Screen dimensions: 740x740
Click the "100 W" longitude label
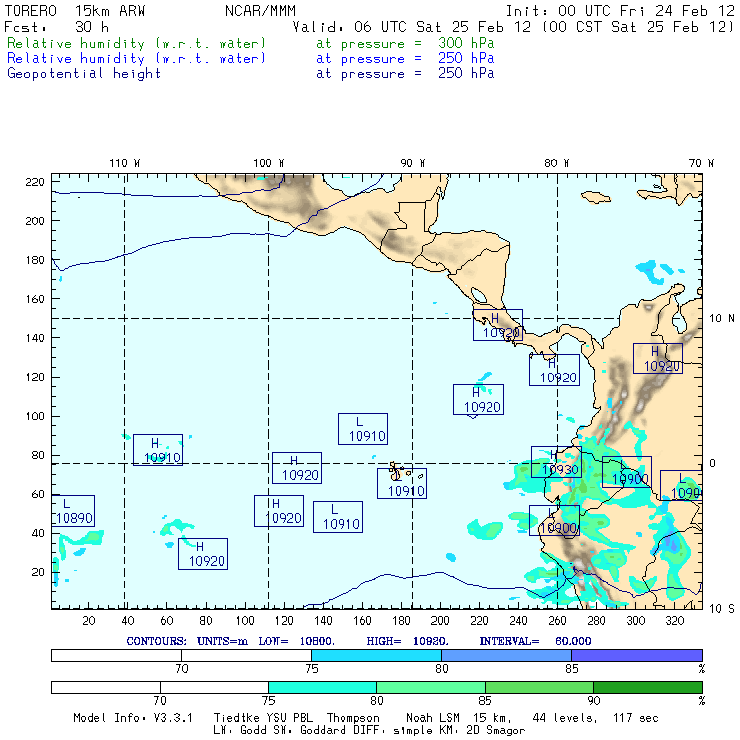coord(269,163)
